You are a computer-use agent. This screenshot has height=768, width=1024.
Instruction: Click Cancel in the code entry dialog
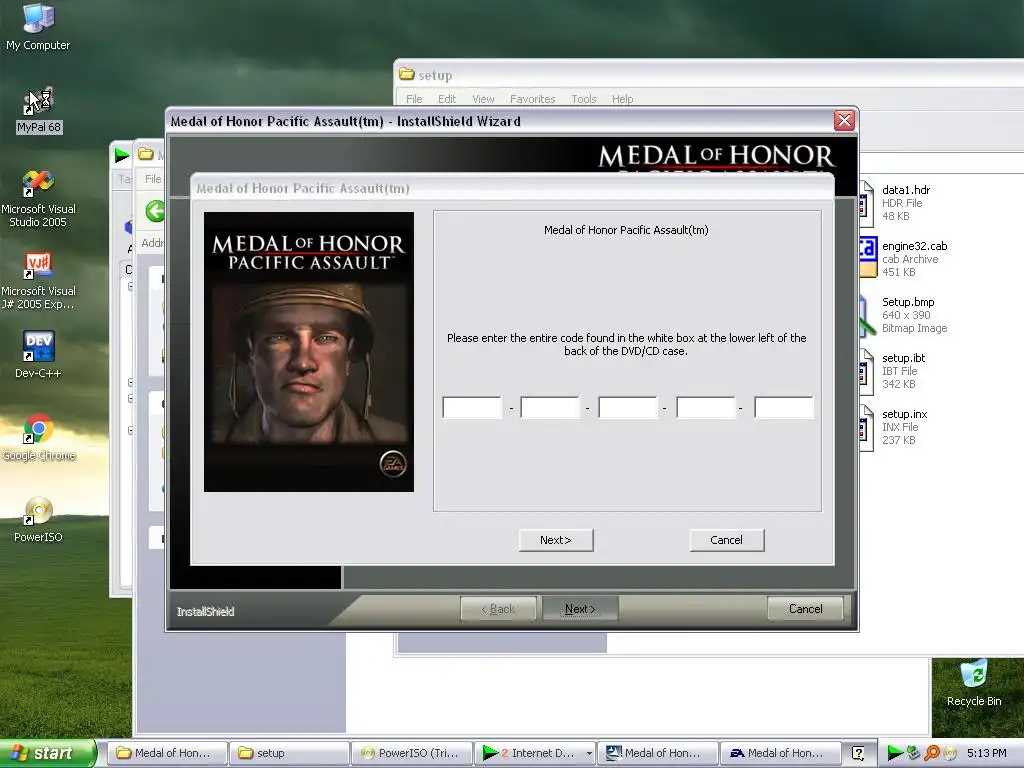726,540
